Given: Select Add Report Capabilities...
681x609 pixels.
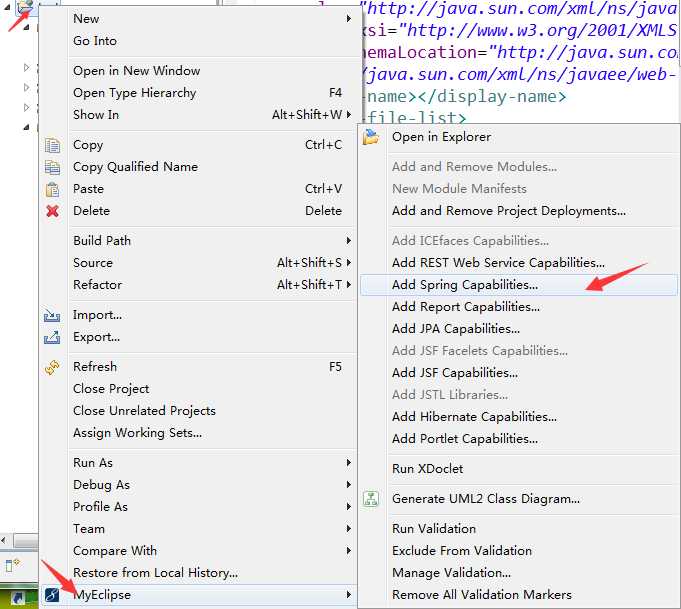Looking at the screenshot, I should [519, 307].
